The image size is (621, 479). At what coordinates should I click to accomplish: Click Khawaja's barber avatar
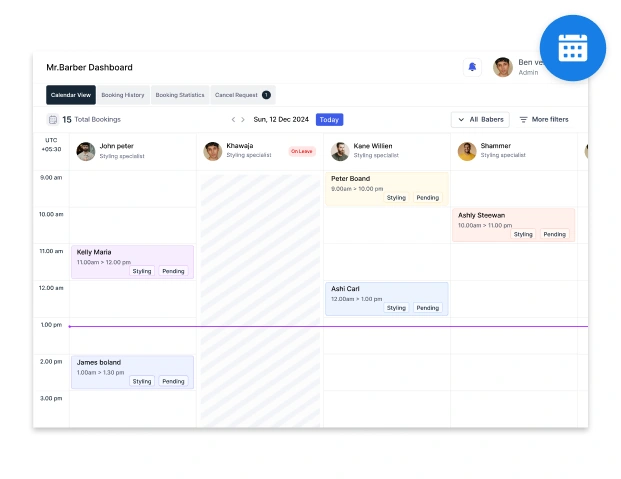pyautogui.click(x=212, y=151)
